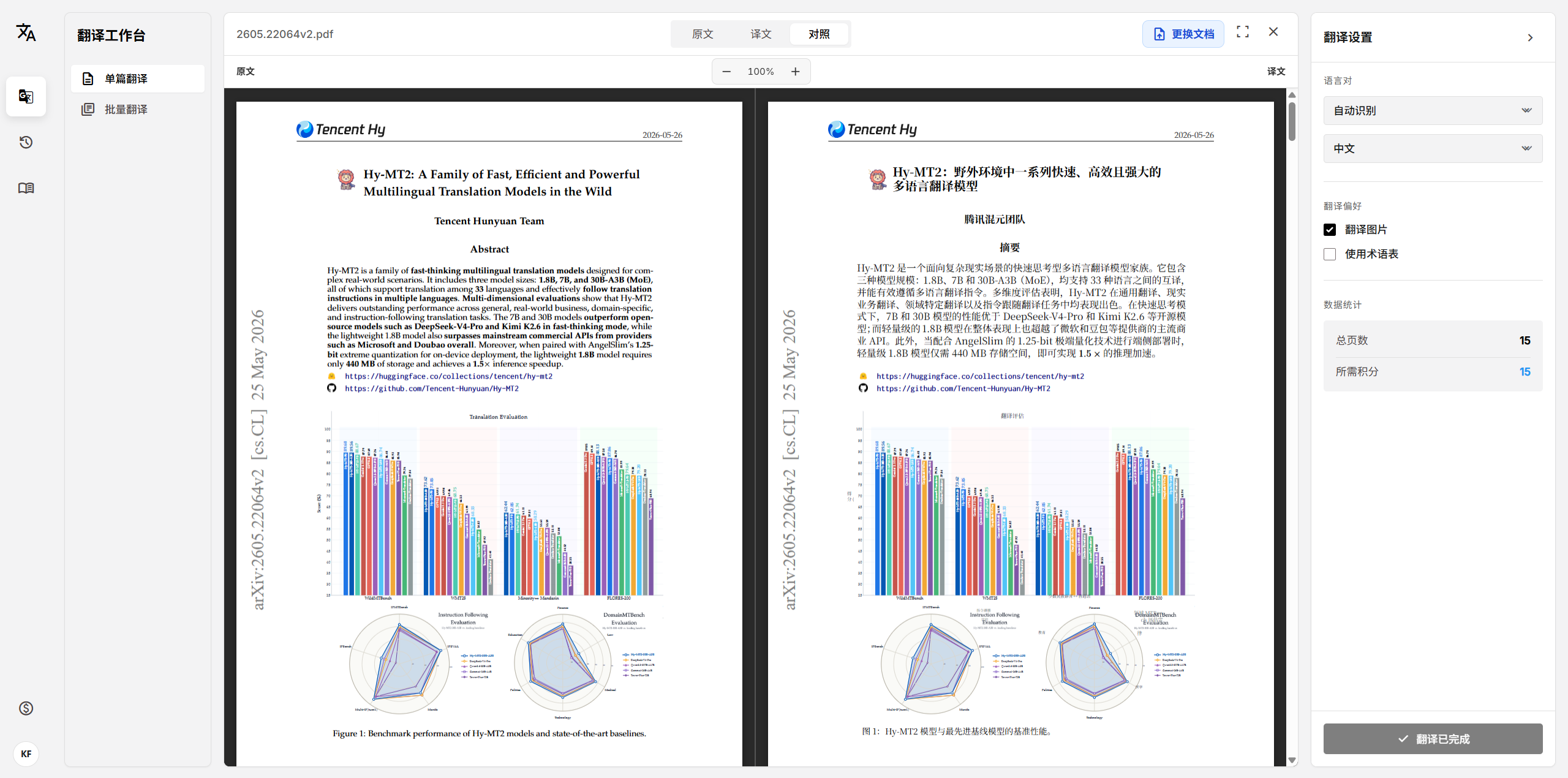Click the 100% zoom level value
This screenshot has width=1568, height=778.
761,72
